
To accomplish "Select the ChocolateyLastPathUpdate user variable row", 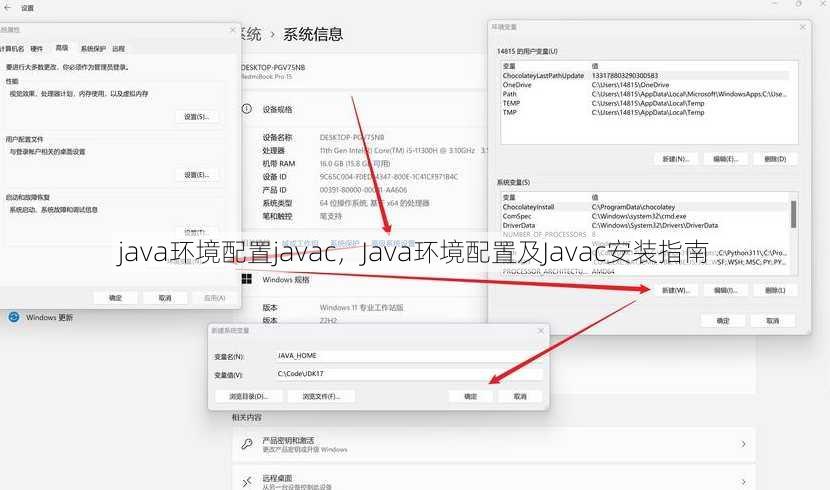I will click(x=645, y=76).
